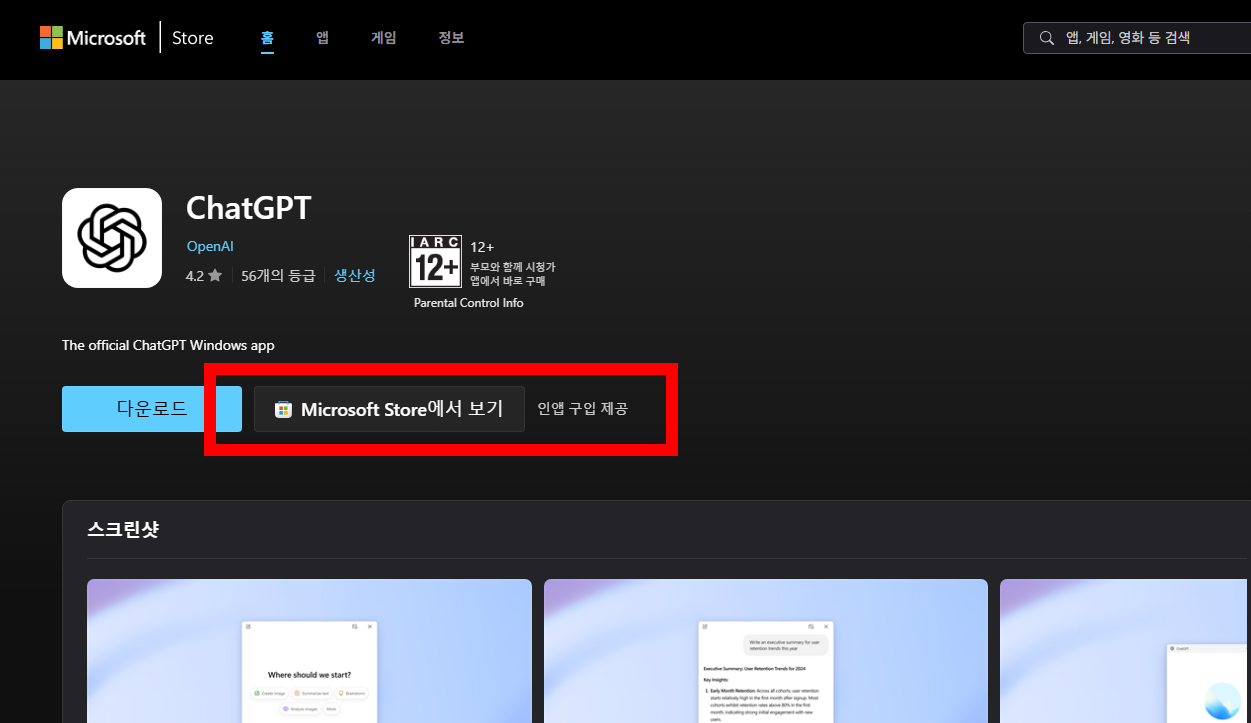Select The official ChatGPT Windows app text

[168, 345]
